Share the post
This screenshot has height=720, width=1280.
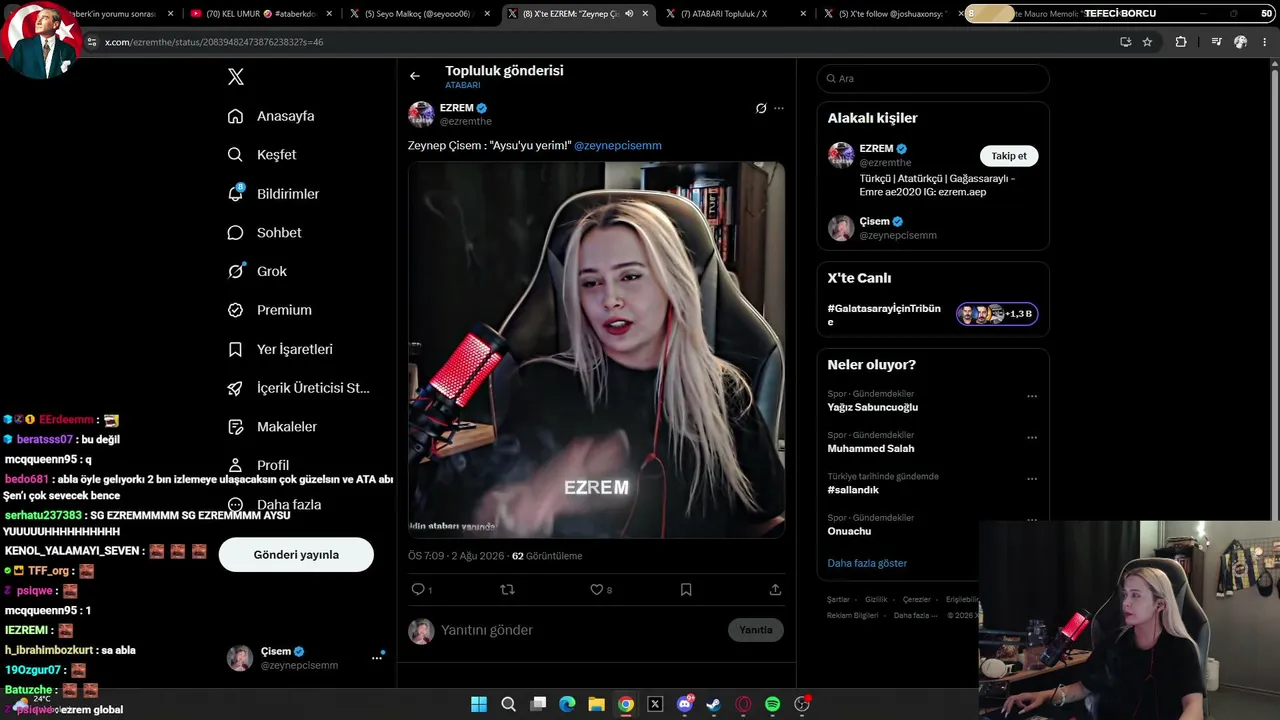pos(775,590)
